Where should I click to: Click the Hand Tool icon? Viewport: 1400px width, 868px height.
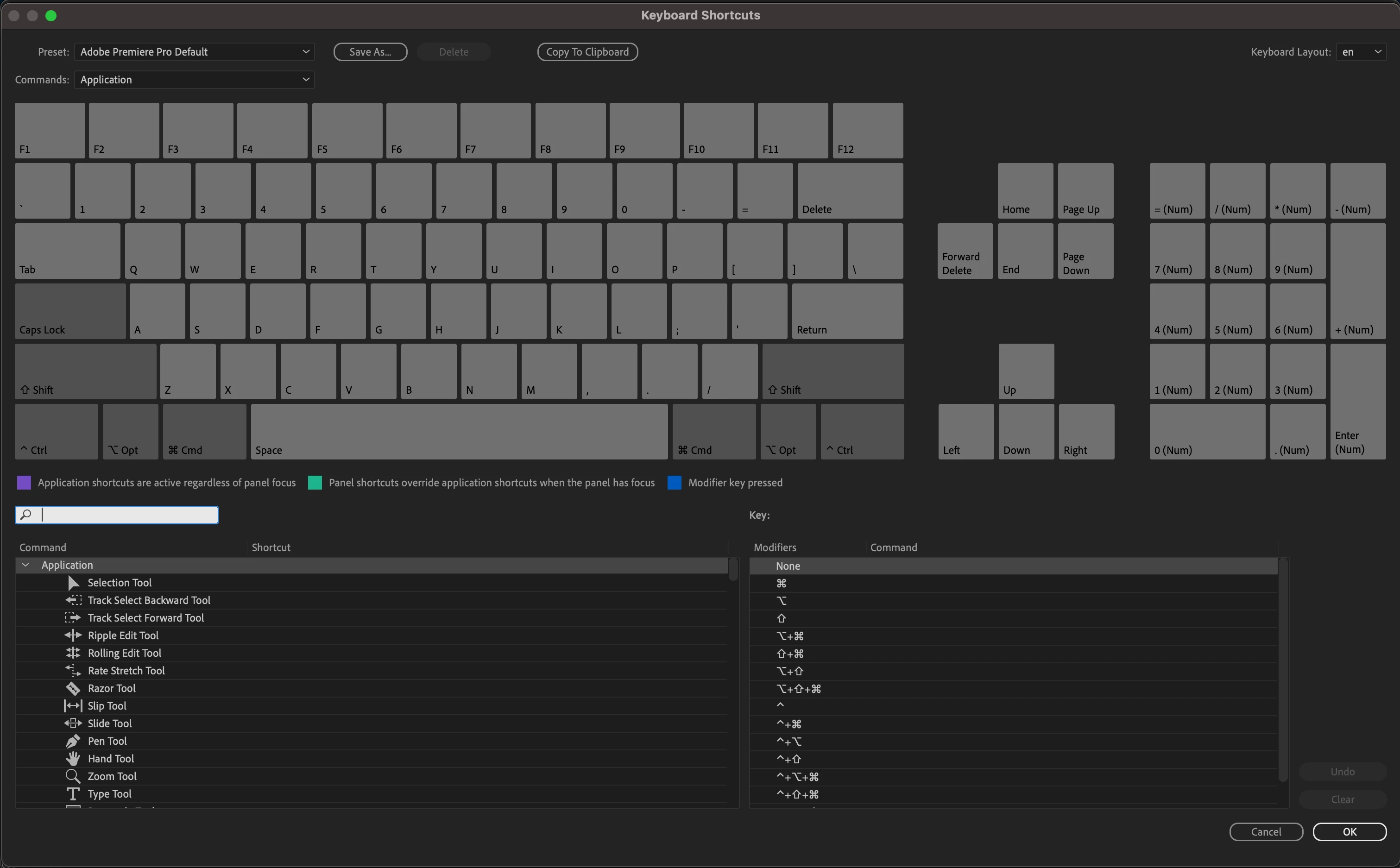click(73, 758)
